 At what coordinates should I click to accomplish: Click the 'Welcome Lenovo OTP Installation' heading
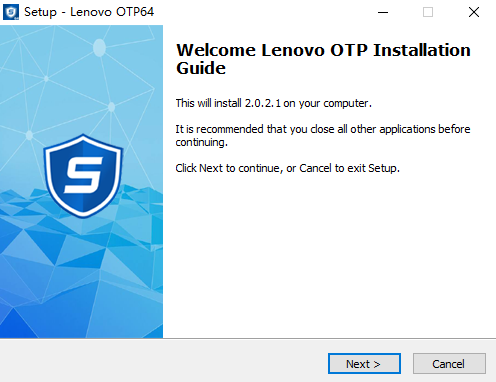[323, 50]
